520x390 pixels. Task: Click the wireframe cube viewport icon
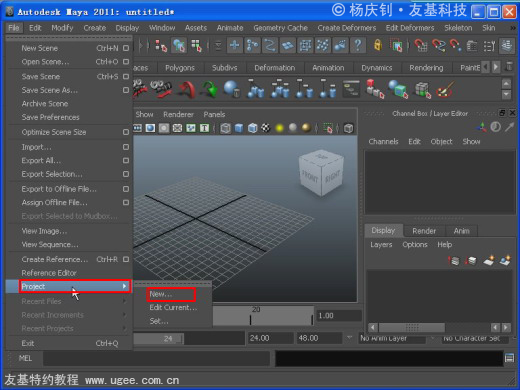(225, 128)
